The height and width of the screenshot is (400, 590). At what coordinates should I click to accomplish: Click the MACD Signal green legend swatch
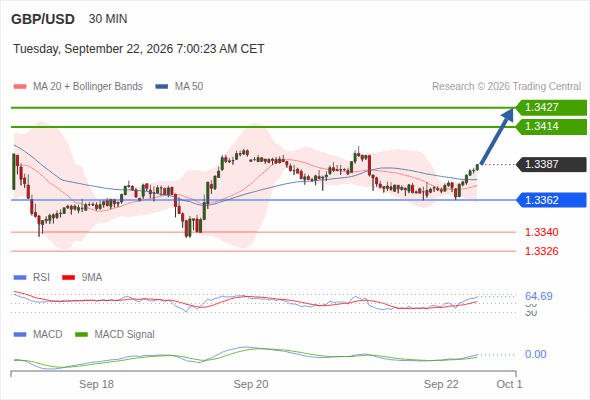tap(81, 335)
